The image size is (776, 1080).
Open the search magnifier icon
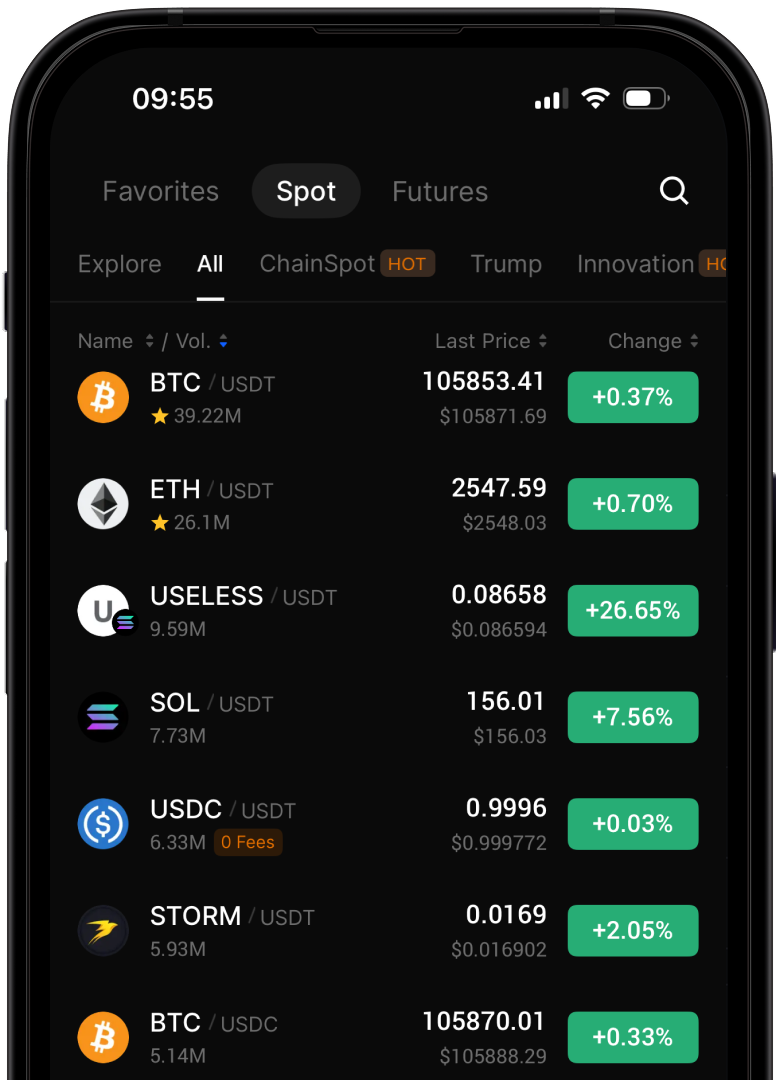(674, 191)
